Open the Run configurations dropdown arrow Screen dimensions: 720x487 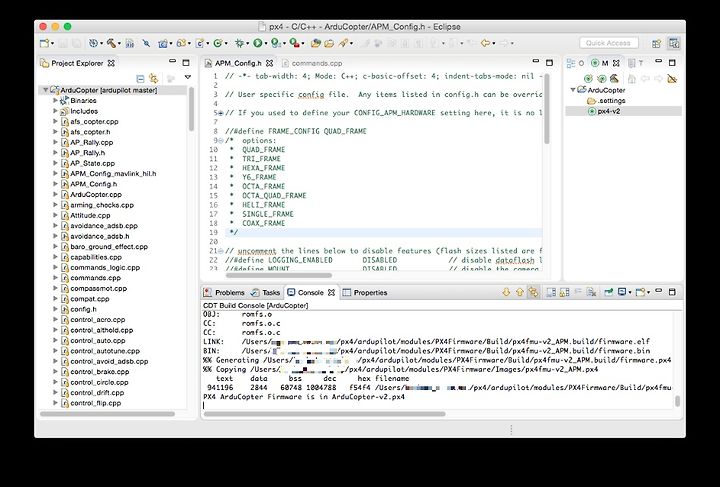click(266, 44)
